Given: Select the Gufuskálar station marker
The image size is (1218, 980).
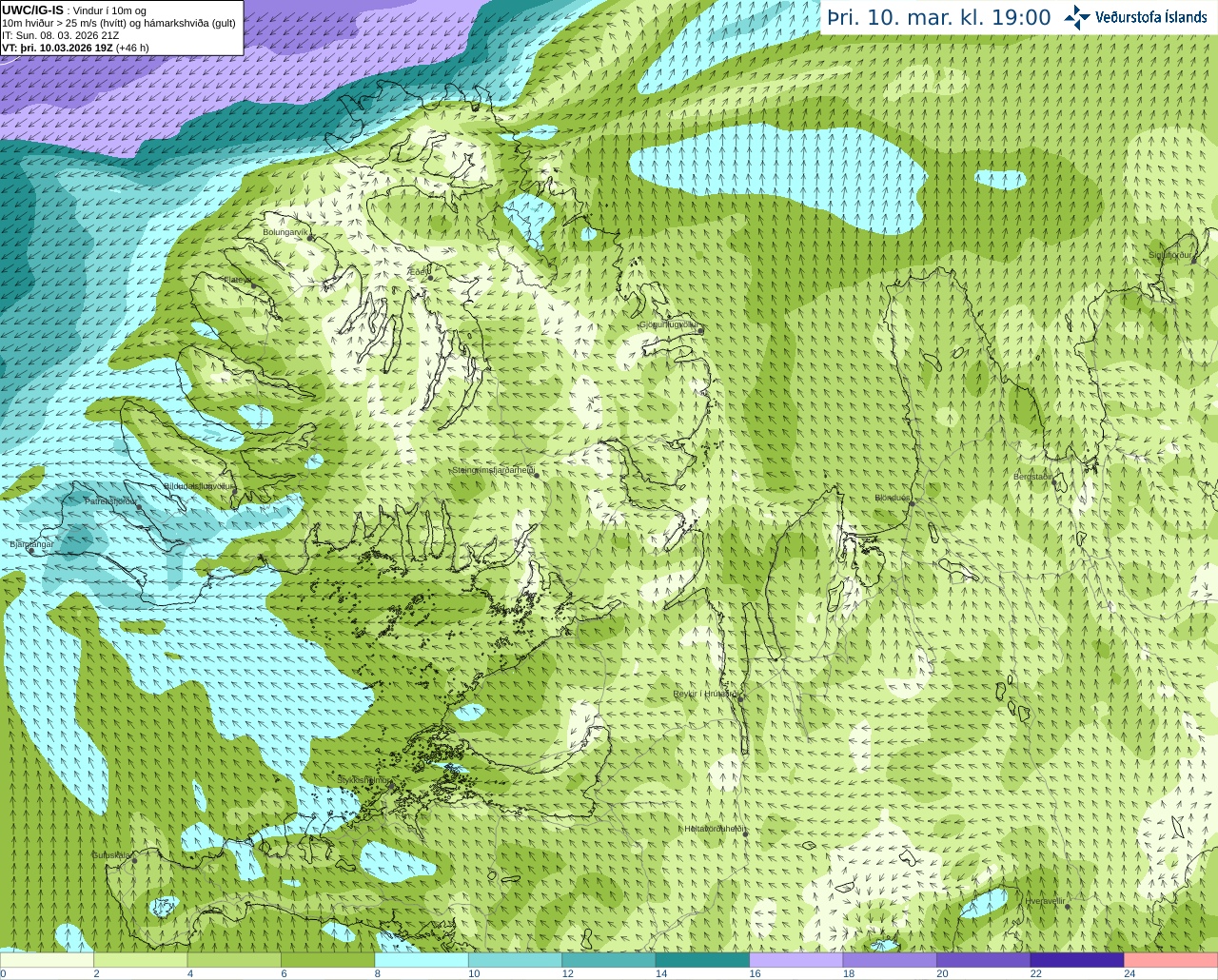Looking at the screenshot, I should (134, 861).
